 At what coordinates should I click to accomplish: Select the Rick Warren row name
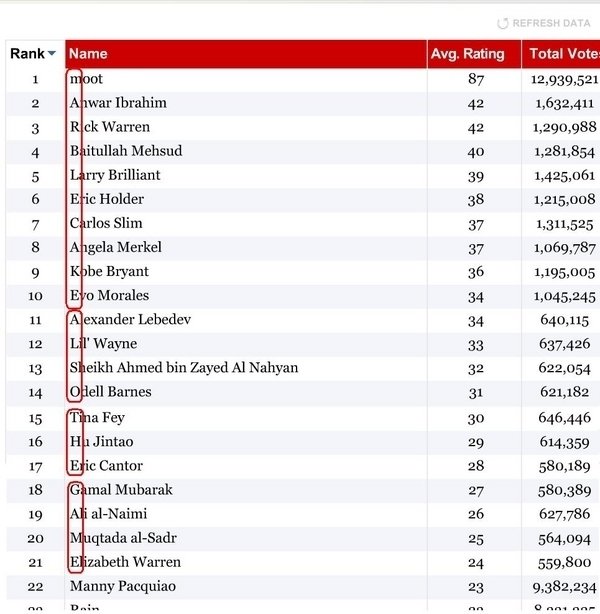110,127
